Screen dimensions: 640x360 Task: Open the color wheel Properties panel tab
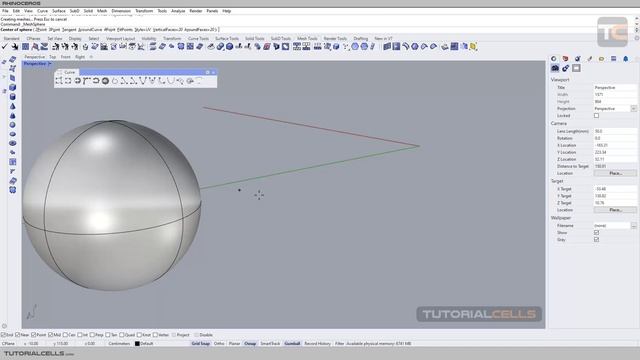[554, 59]
